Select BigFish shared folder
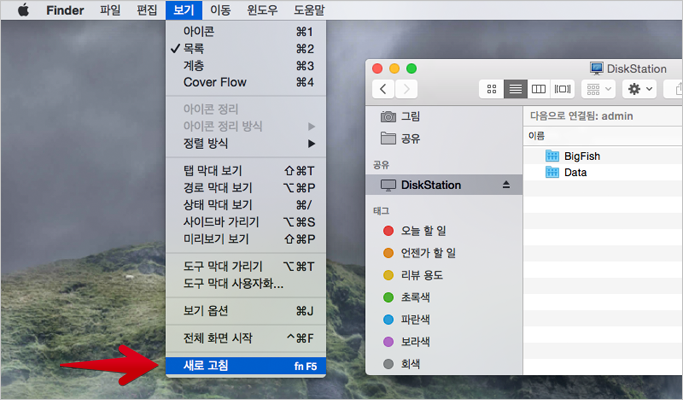 point(603,156)
